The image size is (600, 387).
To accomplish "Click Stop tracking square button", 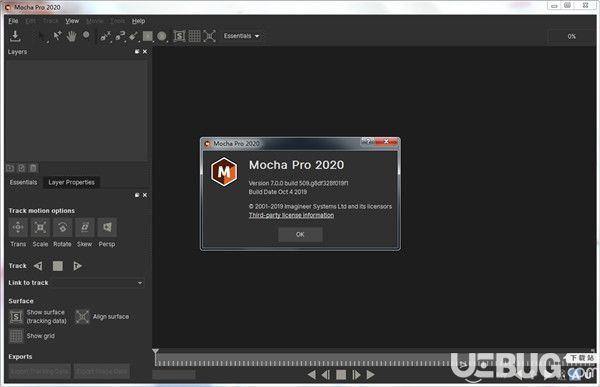I will click(x=58, y=266).
